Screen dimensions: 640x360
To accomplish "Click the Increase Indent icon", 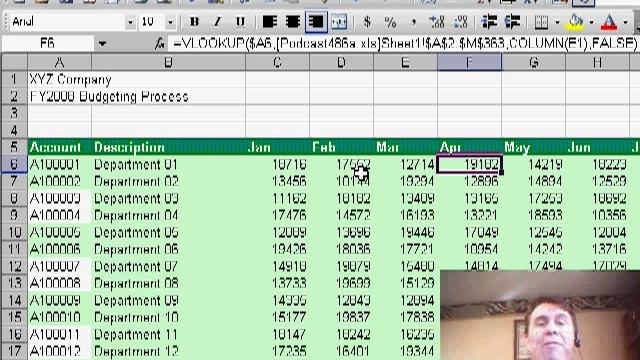I will pos(512,22).
